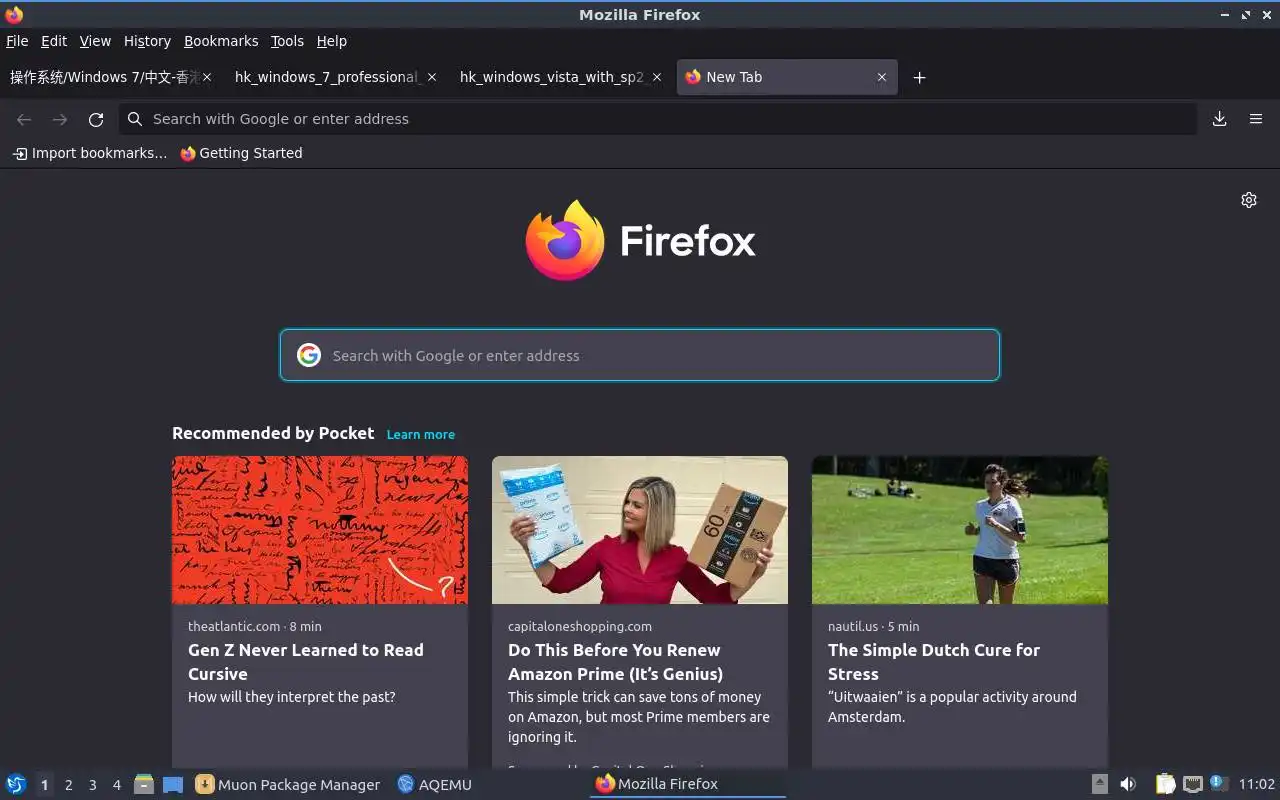Focus the center Google search box
1280x800 pixels.
pyautogui.click(x=640, y=355)
